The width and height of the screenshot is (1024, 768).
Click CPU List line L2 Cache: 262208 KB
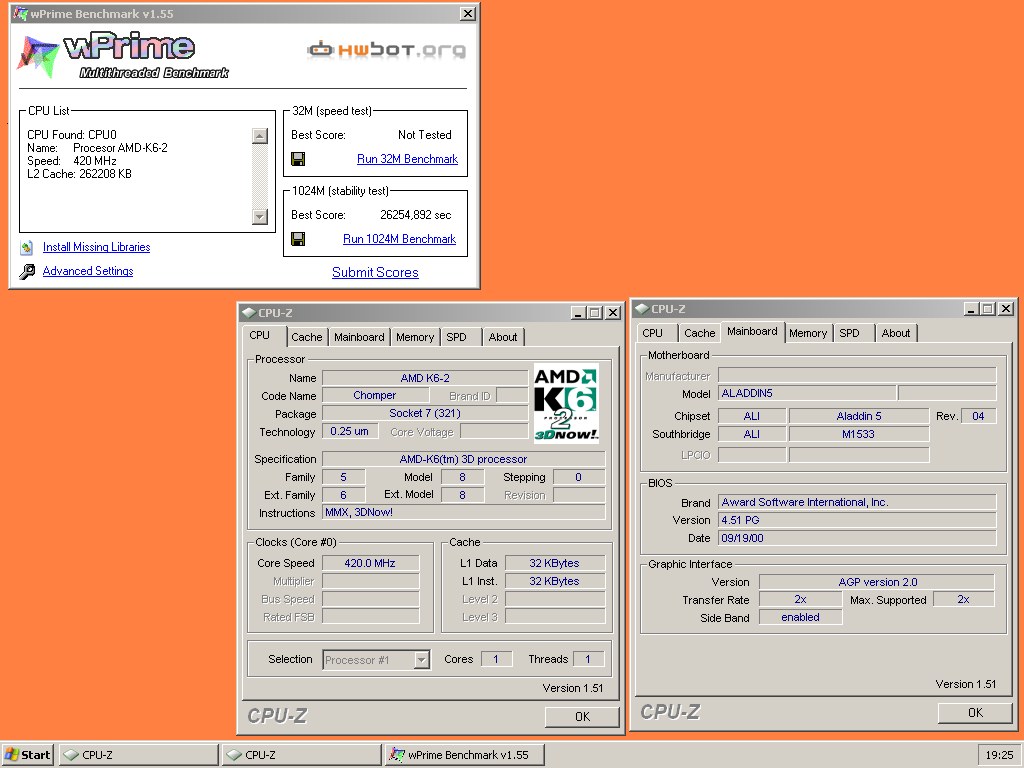[x=80, y=174]
